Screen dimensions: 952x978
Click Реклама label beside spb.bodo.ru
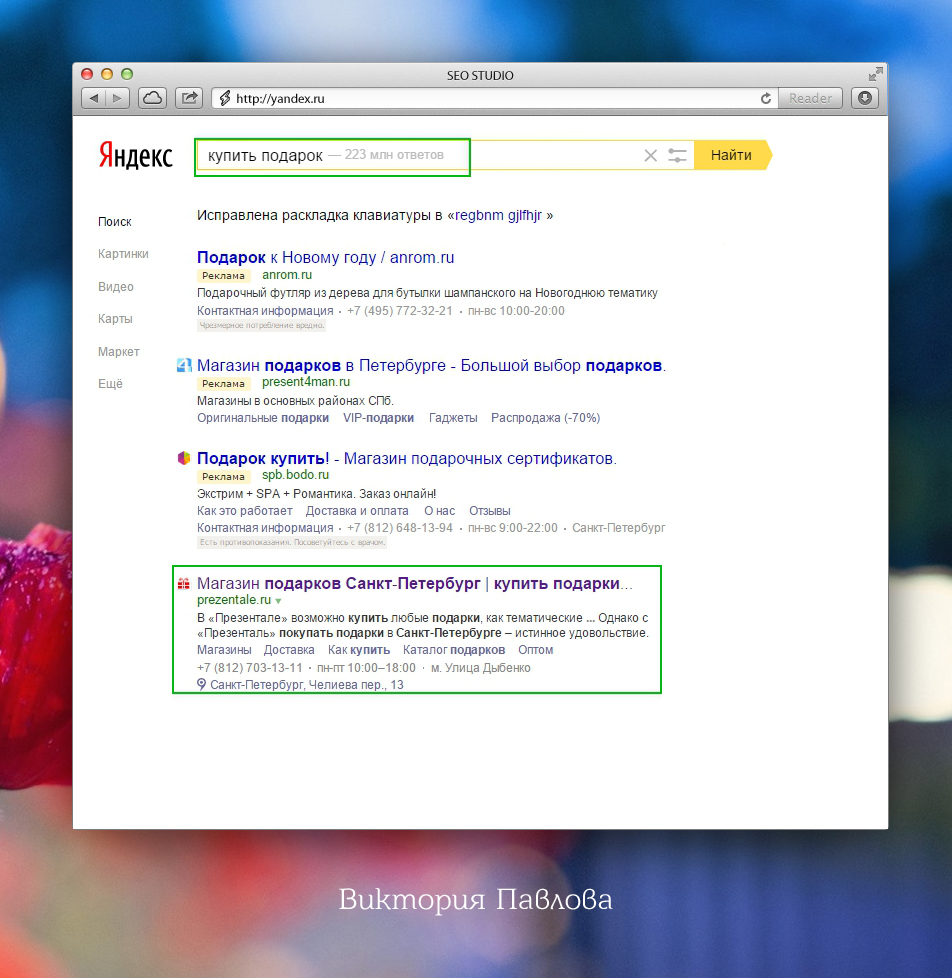223,477
